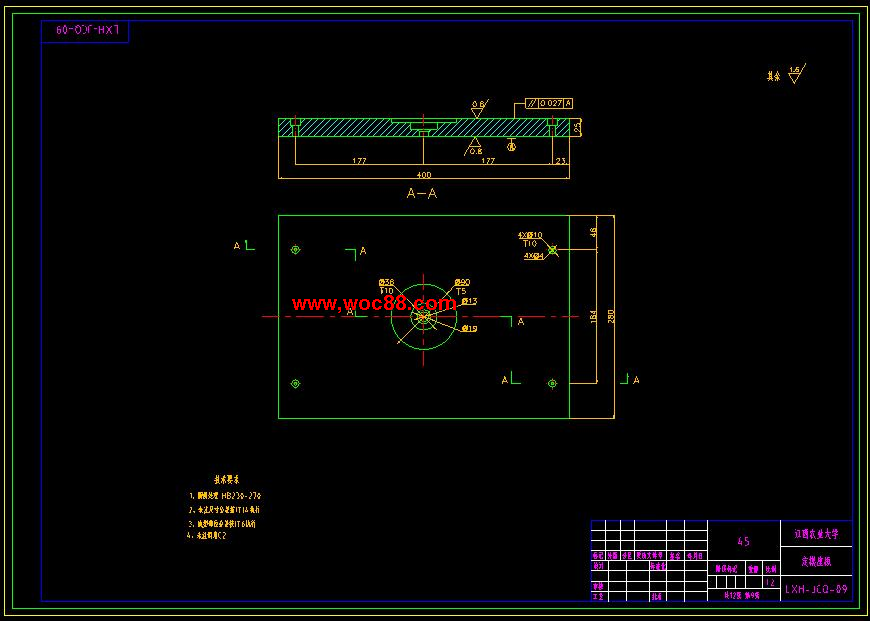The width and height of the screenshot is (870, 621).
Task: Click the 164 vertical hole spacing dimension
Action: (593, 317)
